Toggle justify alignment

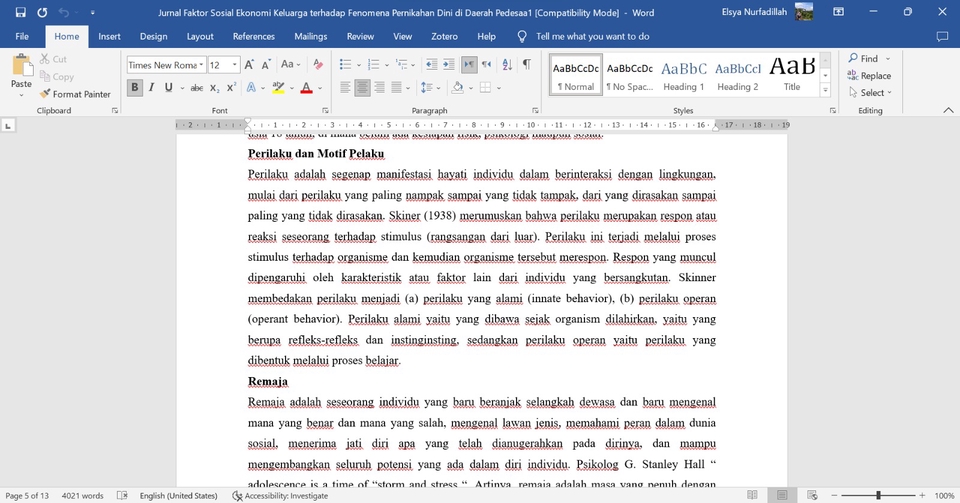tap(396, 88)
